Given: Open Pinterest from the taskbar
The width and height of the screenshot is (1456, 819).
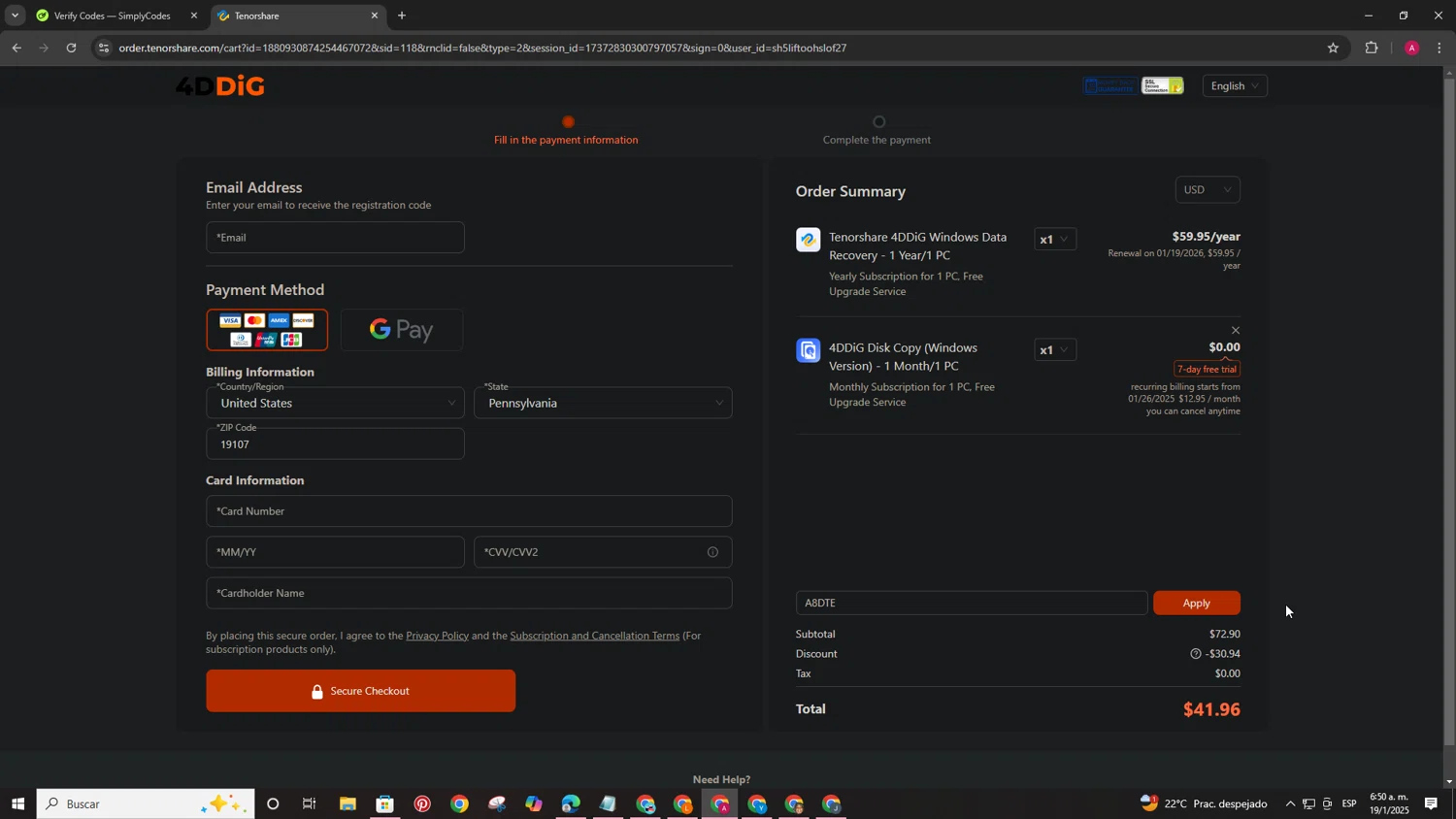Looking at the screenshot, I should click(x=422, y=803).
